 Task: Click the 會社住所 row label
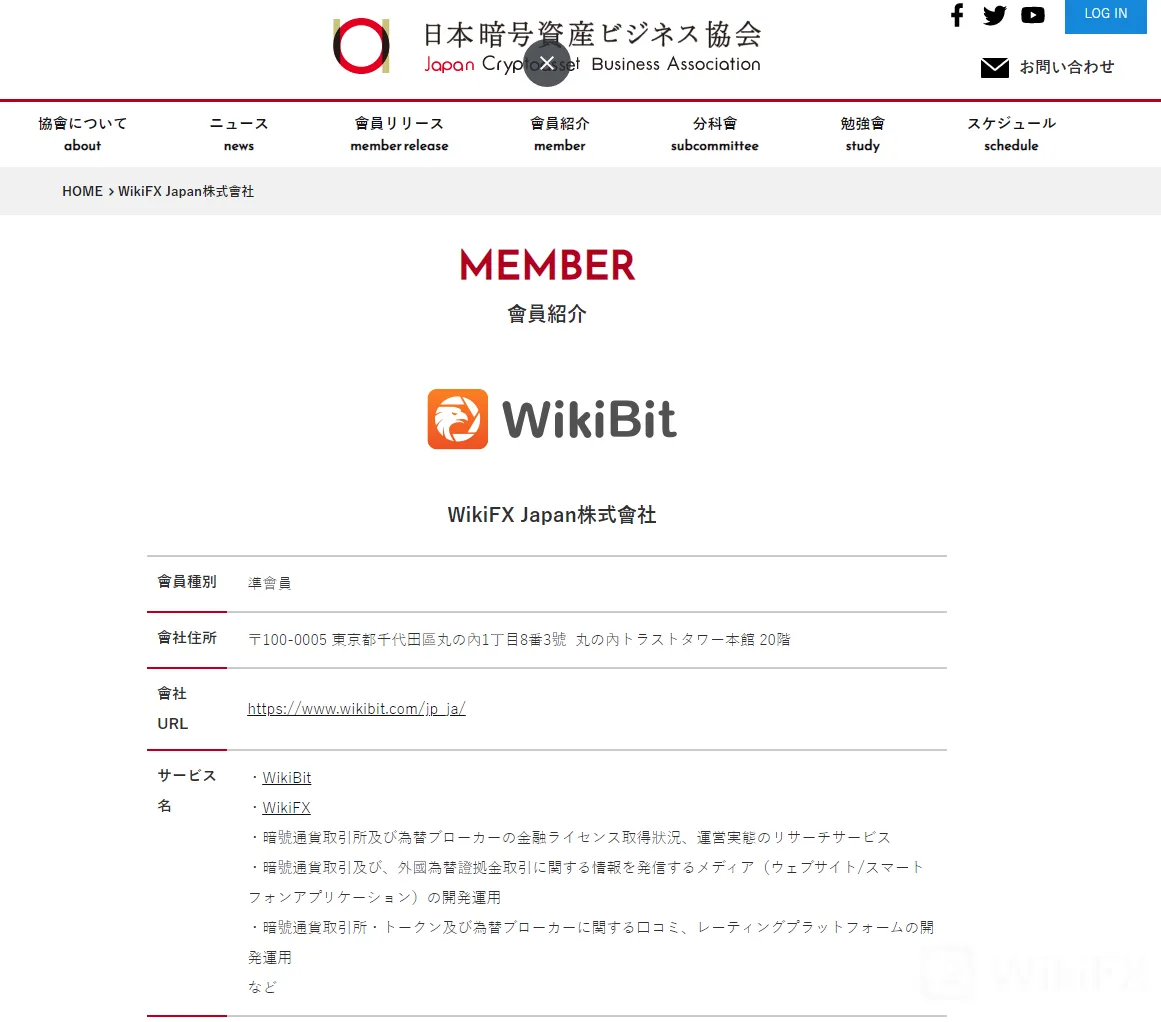[187, 638]
